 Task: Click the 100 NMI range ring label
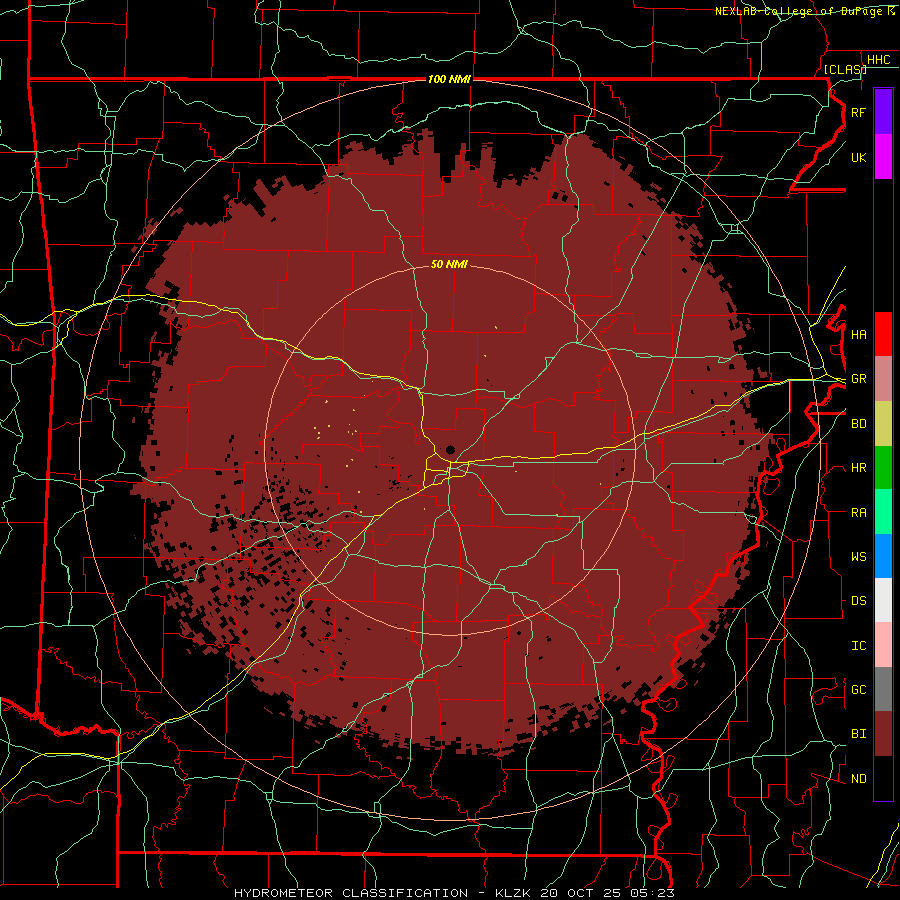coord(449,79)
